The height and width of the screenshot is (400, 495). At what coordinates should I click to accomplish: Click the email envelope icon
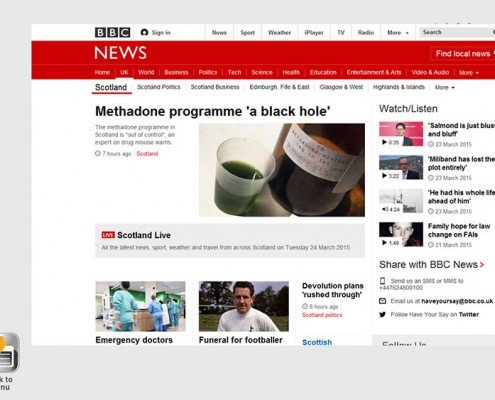pyautogui.click(x=383, y=301)
